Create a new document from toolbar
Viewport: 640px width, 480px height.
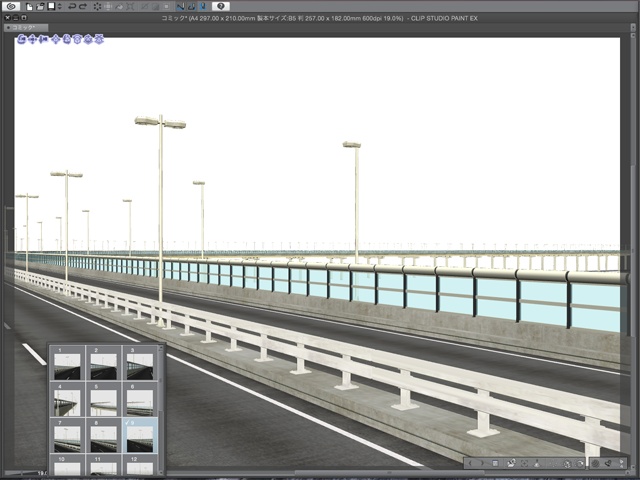point(29,7)
